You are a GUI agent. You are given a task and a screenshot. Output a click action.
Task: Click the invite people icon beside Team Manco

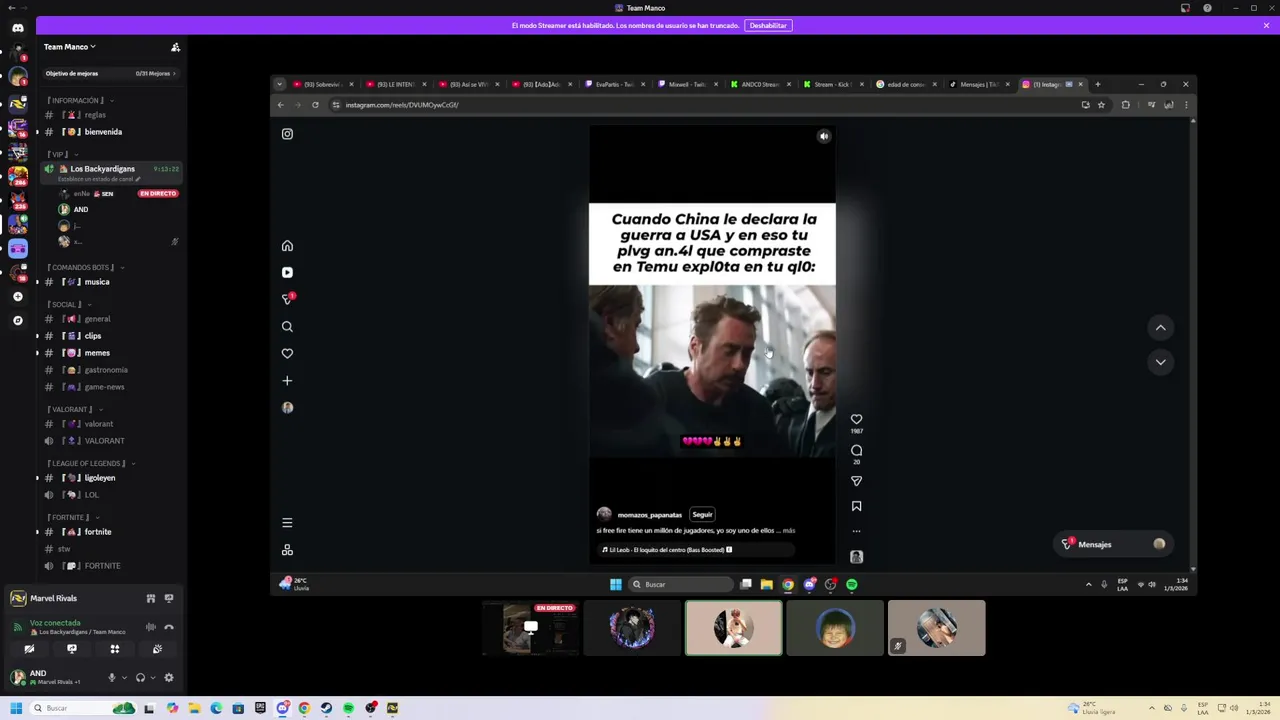pos(175,47)
